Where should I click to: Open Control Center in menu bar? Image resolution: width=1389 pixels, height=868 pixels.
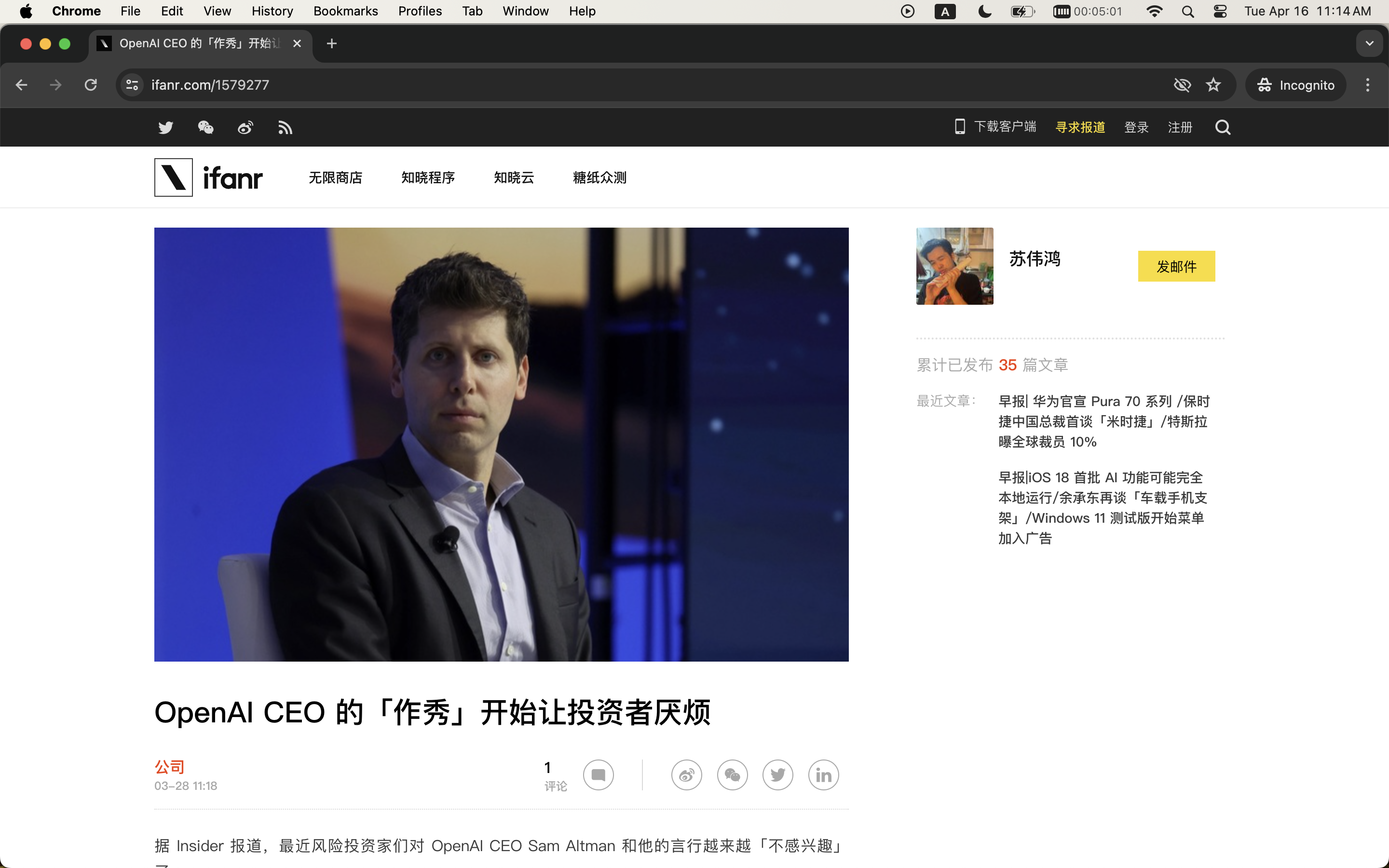click(1220, 11)
